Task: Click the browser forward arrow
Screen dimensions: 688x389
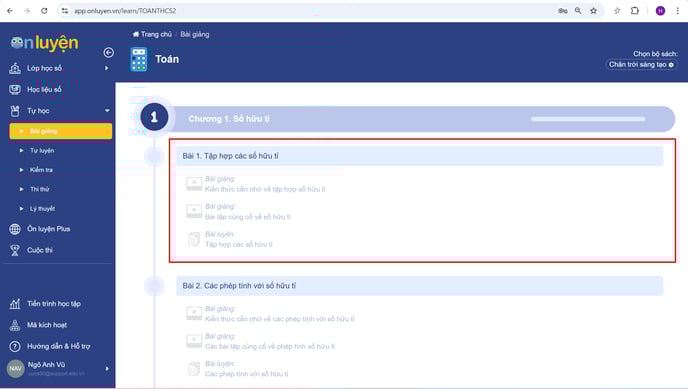Action: (27, 11)
